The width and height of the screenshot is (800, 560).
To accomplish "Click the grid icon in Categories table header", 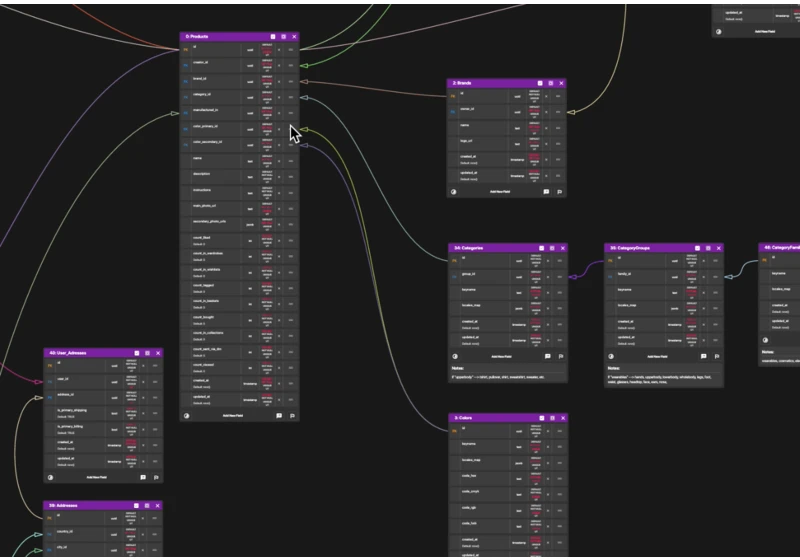I will tap(552, 248).
